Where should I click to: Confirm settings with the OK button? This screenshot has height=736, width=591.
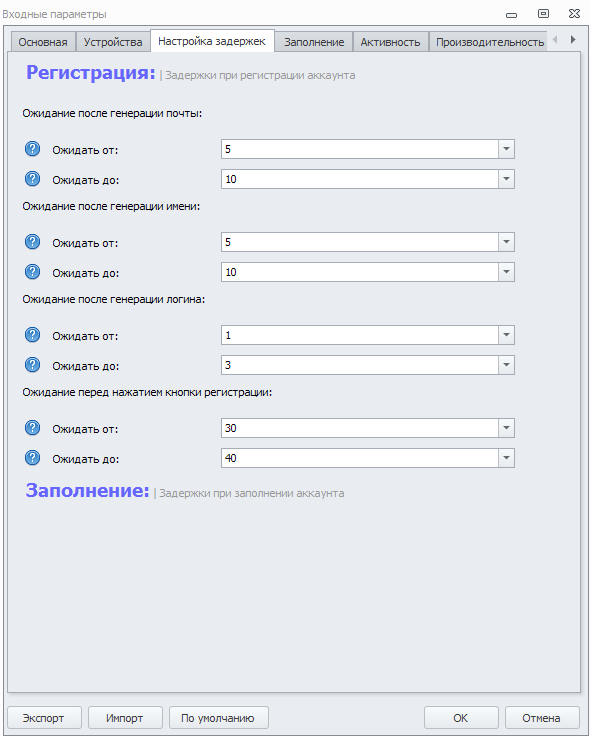click(461, 718)
